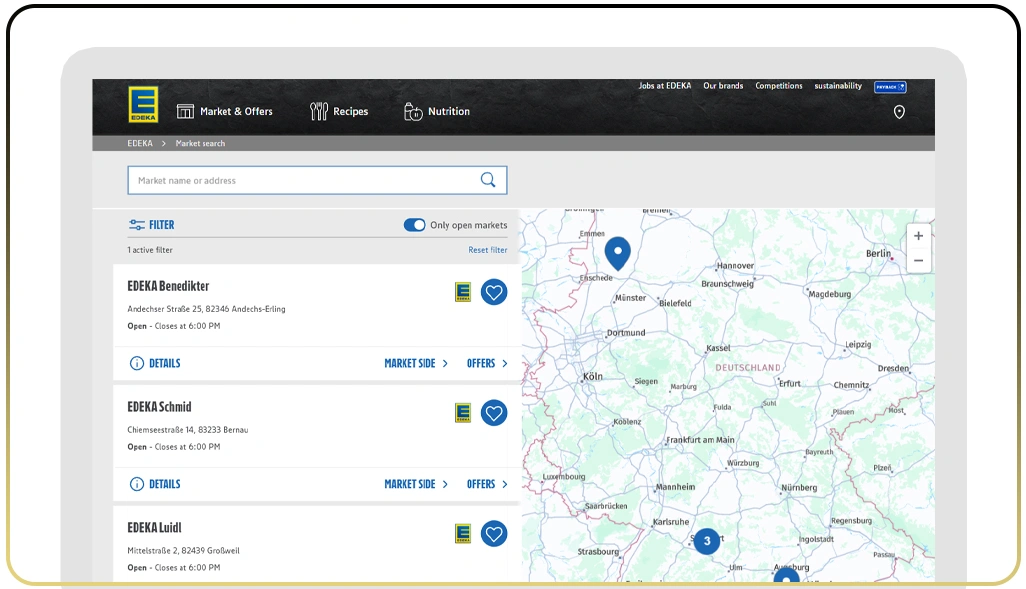The image size is (1026, 589).
Task: Open the cluster marker showing 3
Action: [x=707, y=541]
